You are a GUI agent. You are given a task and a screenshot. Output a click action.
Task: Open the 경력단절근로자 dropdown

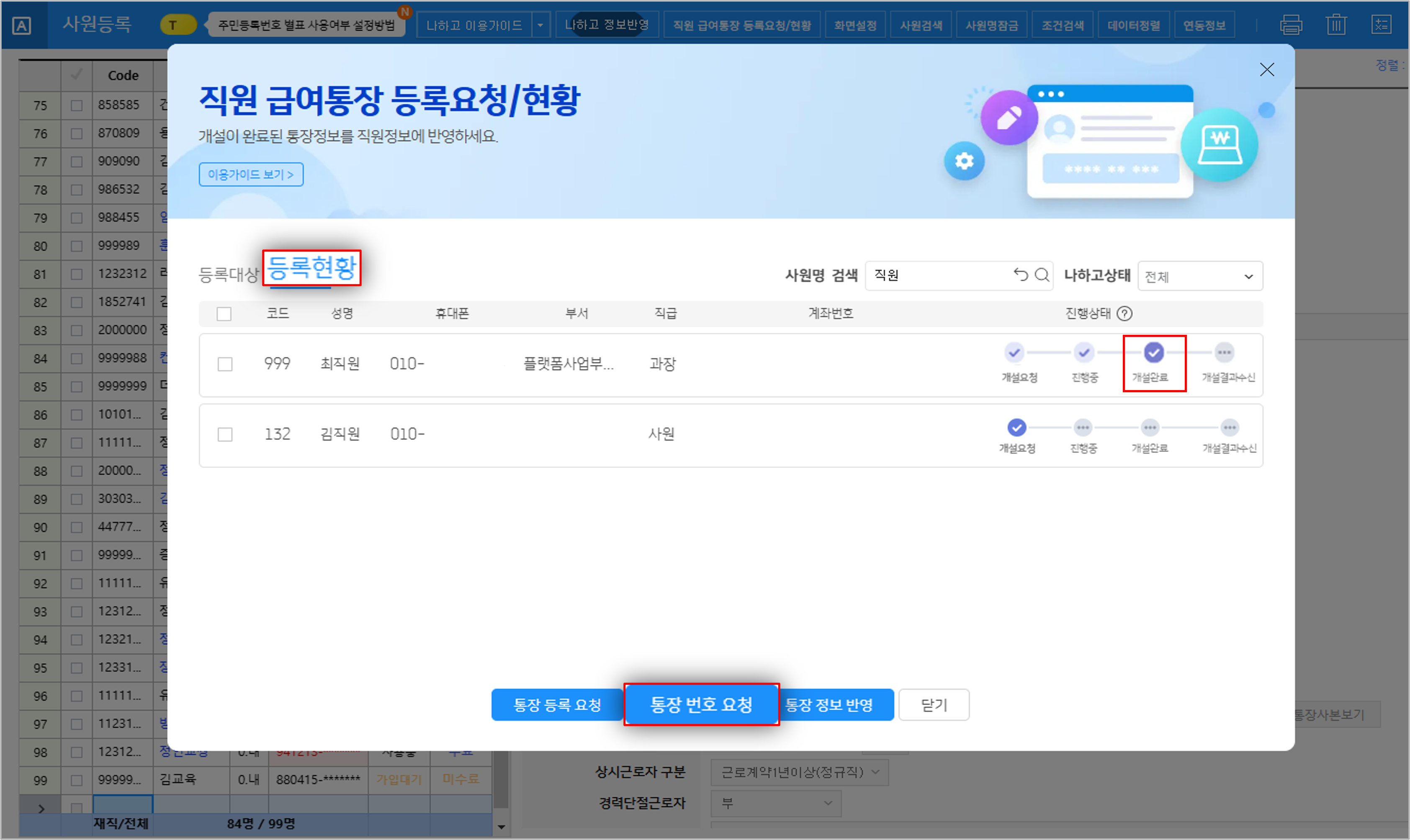click(775, 803)
